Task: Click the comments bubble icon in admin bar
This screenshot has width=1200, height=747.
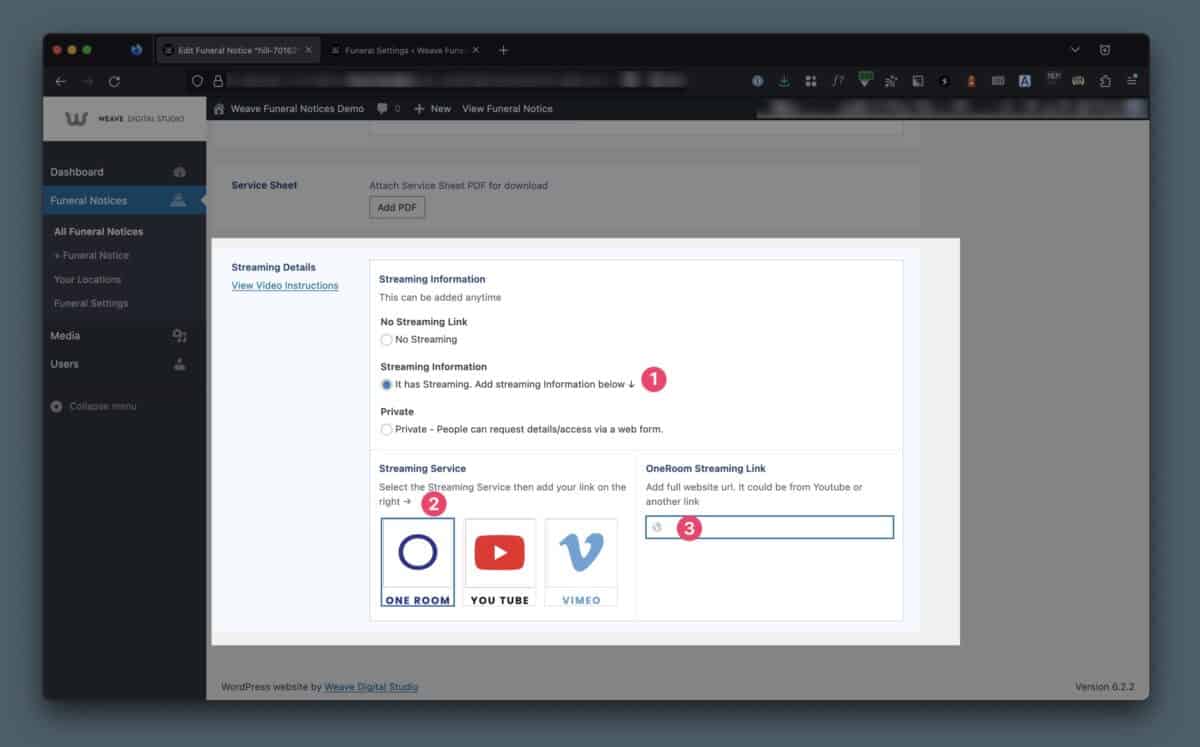Action: pyautogui.click(x=383, y=108)
